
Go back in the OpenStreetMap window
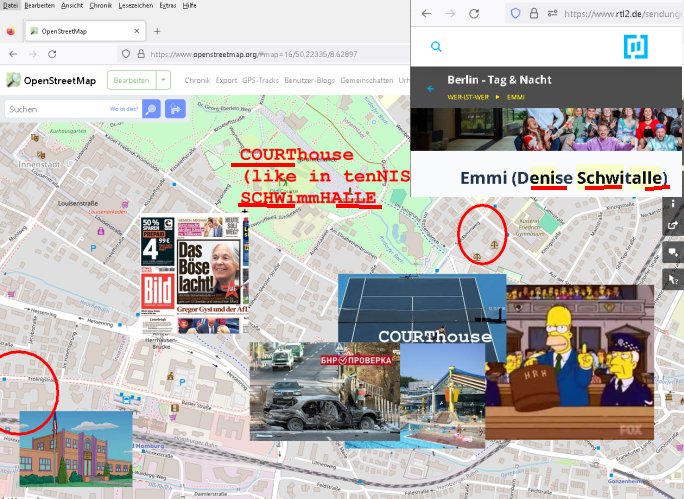click(13, 54)
